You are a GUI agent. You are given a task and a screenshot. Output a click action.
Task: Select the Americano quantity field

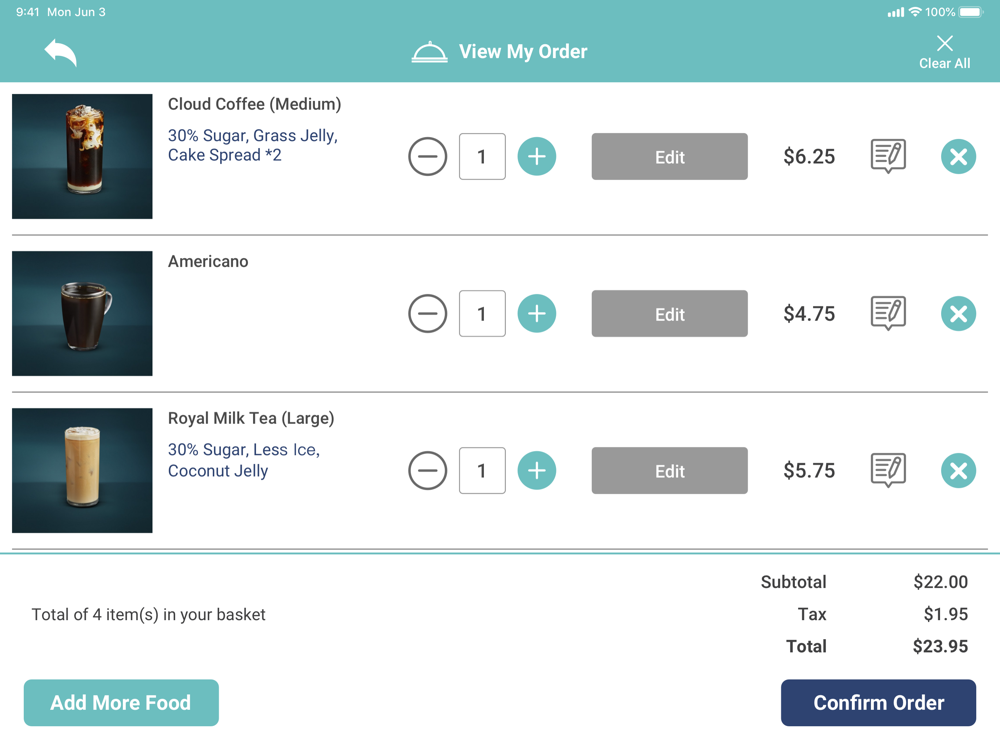[x=482, y=313]
